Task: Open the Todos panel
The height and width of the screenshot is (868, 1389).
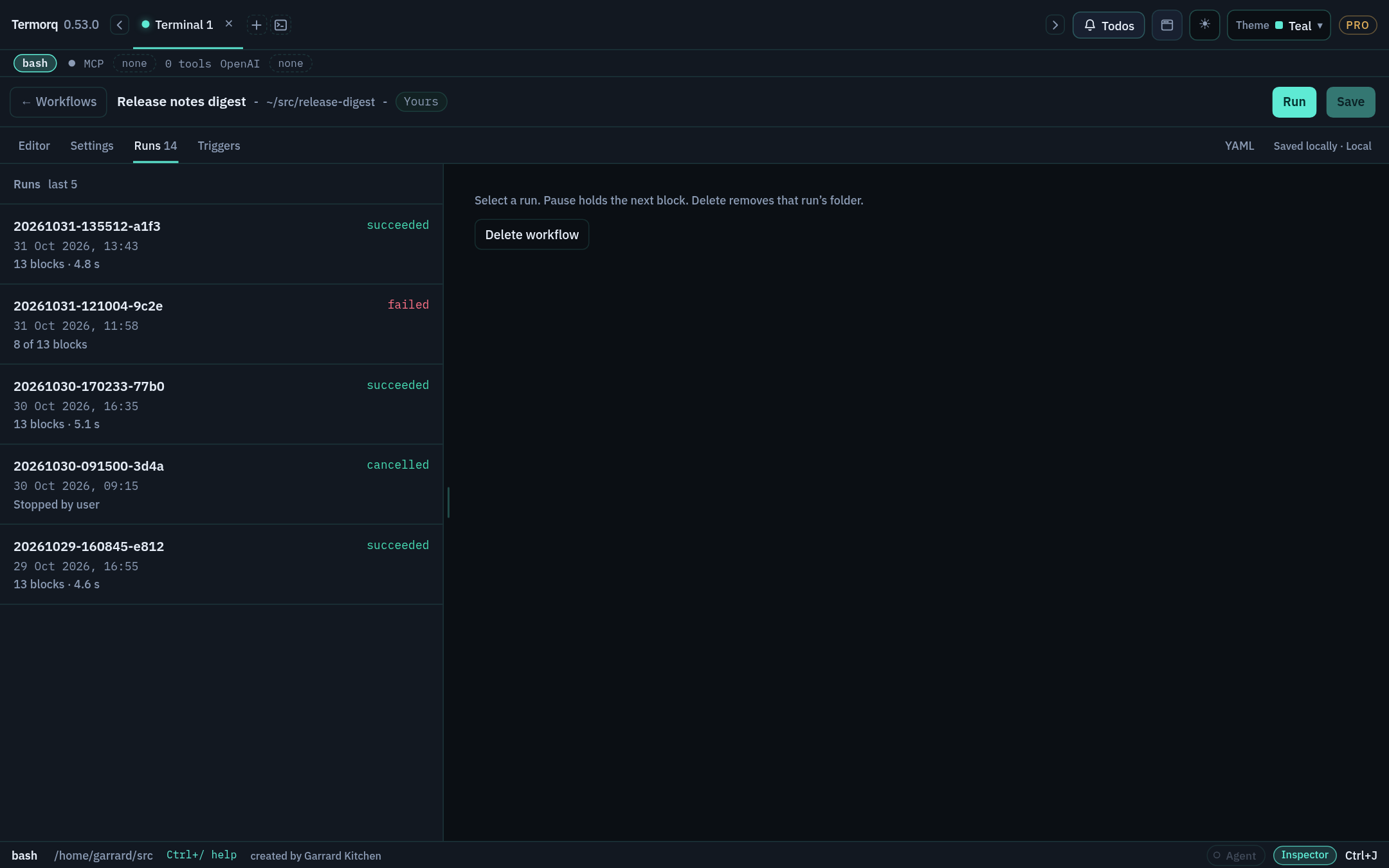Action: [x=1109, y=25]
